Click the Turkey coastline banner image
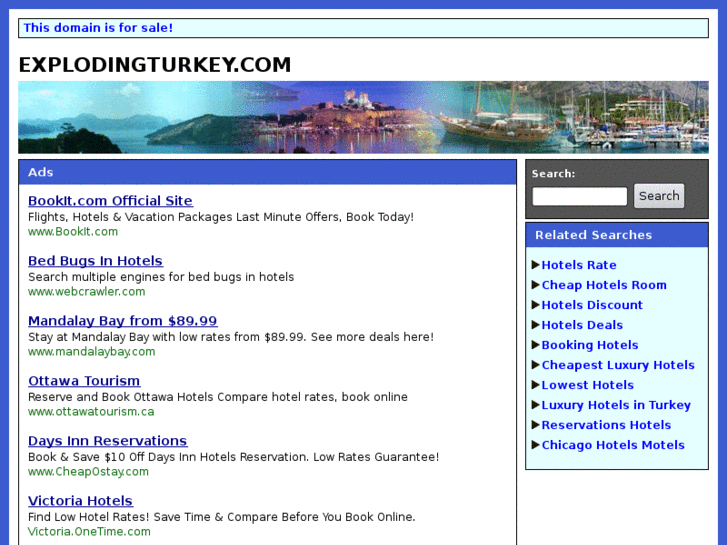 coord(363,117)
